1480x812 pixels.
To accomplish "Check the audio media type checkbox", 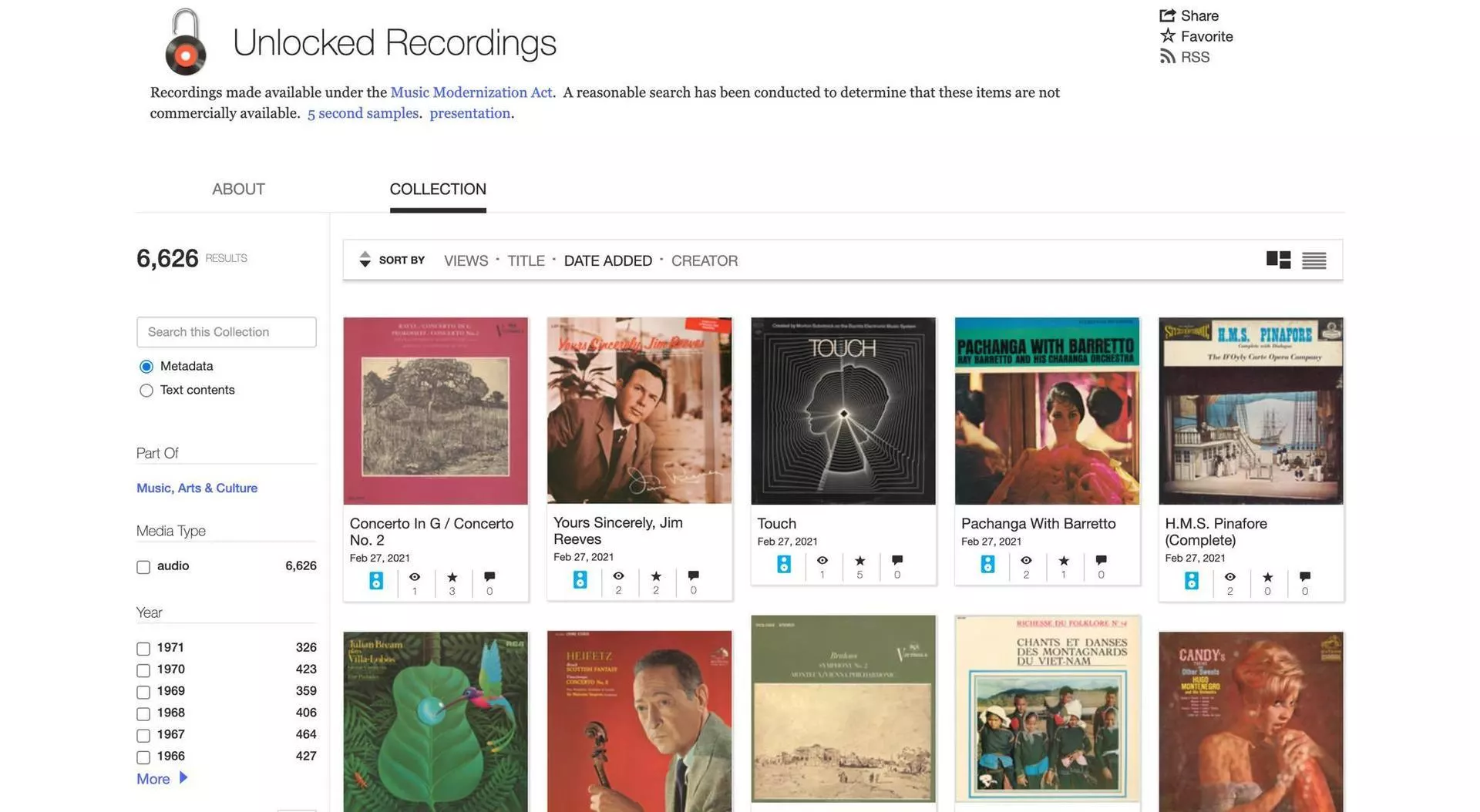I will click(x=143, y=567).
